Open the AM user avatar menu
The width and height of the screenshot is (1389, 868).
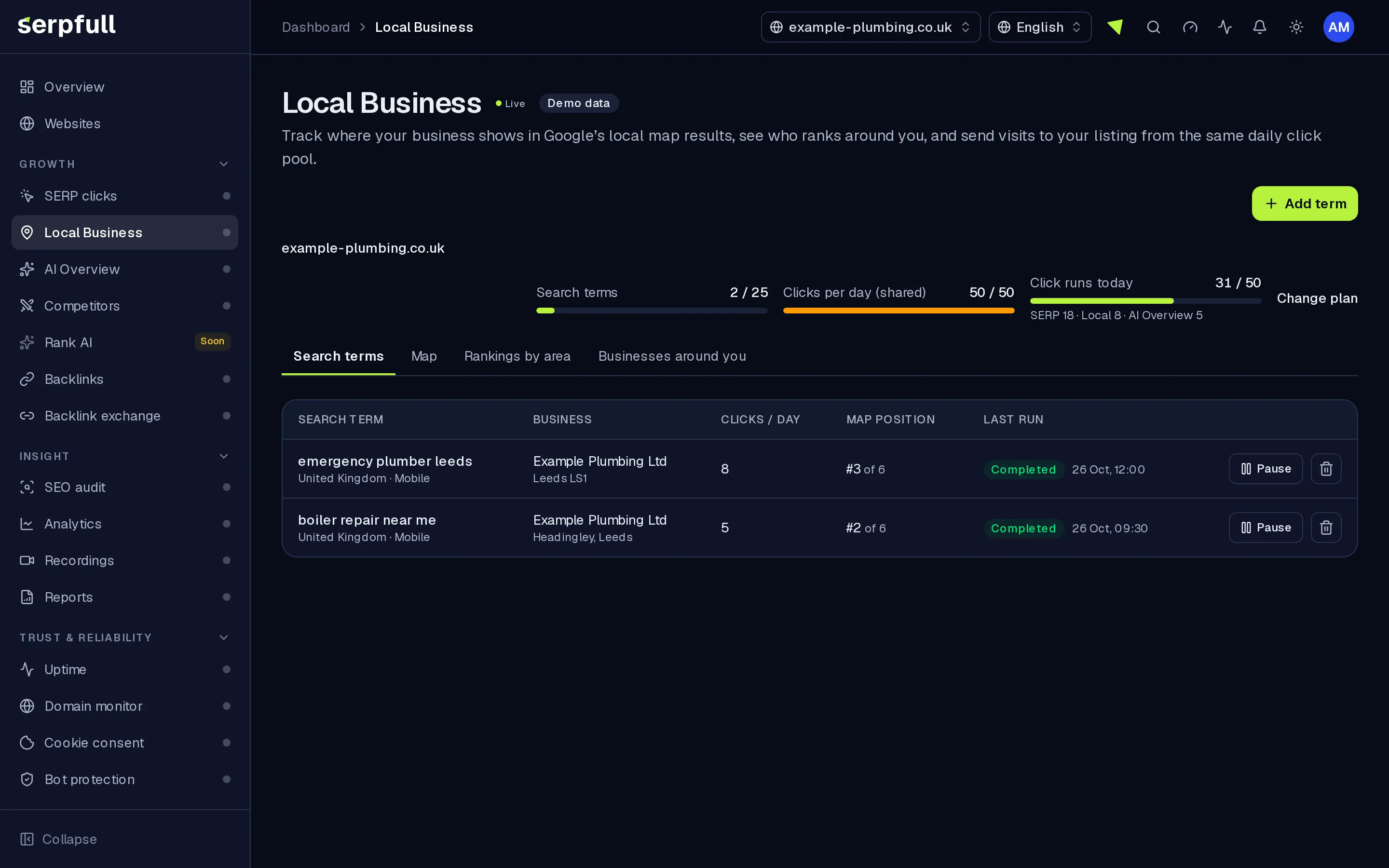1338,27
